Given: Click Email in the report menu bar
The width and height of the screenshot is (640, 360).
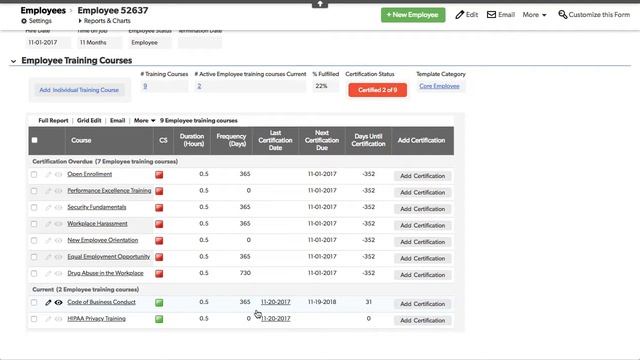Looking at the screenshot, I should click(118, 120).
